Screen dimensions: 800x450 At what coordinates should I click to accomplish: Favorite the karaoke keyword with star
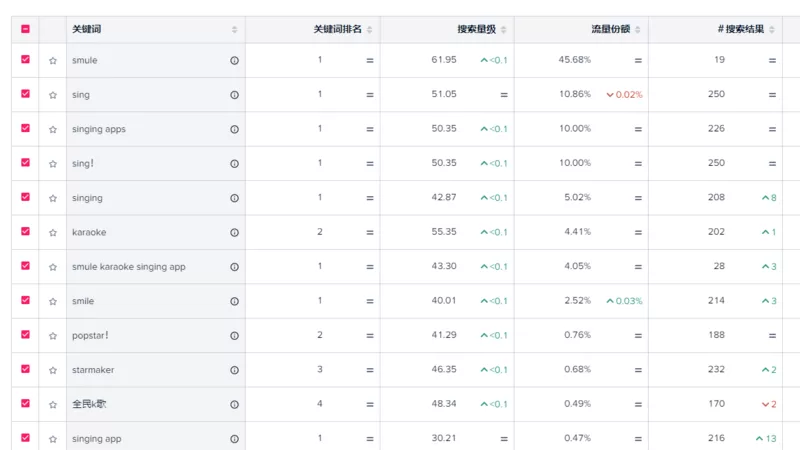[53, 233]
